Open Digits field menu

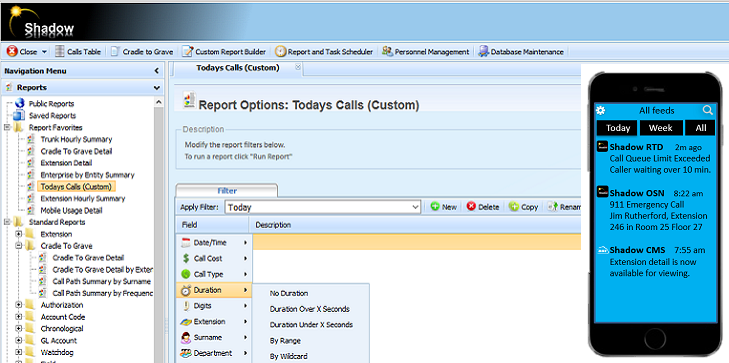pyautogui.click(x=214, y=306)
